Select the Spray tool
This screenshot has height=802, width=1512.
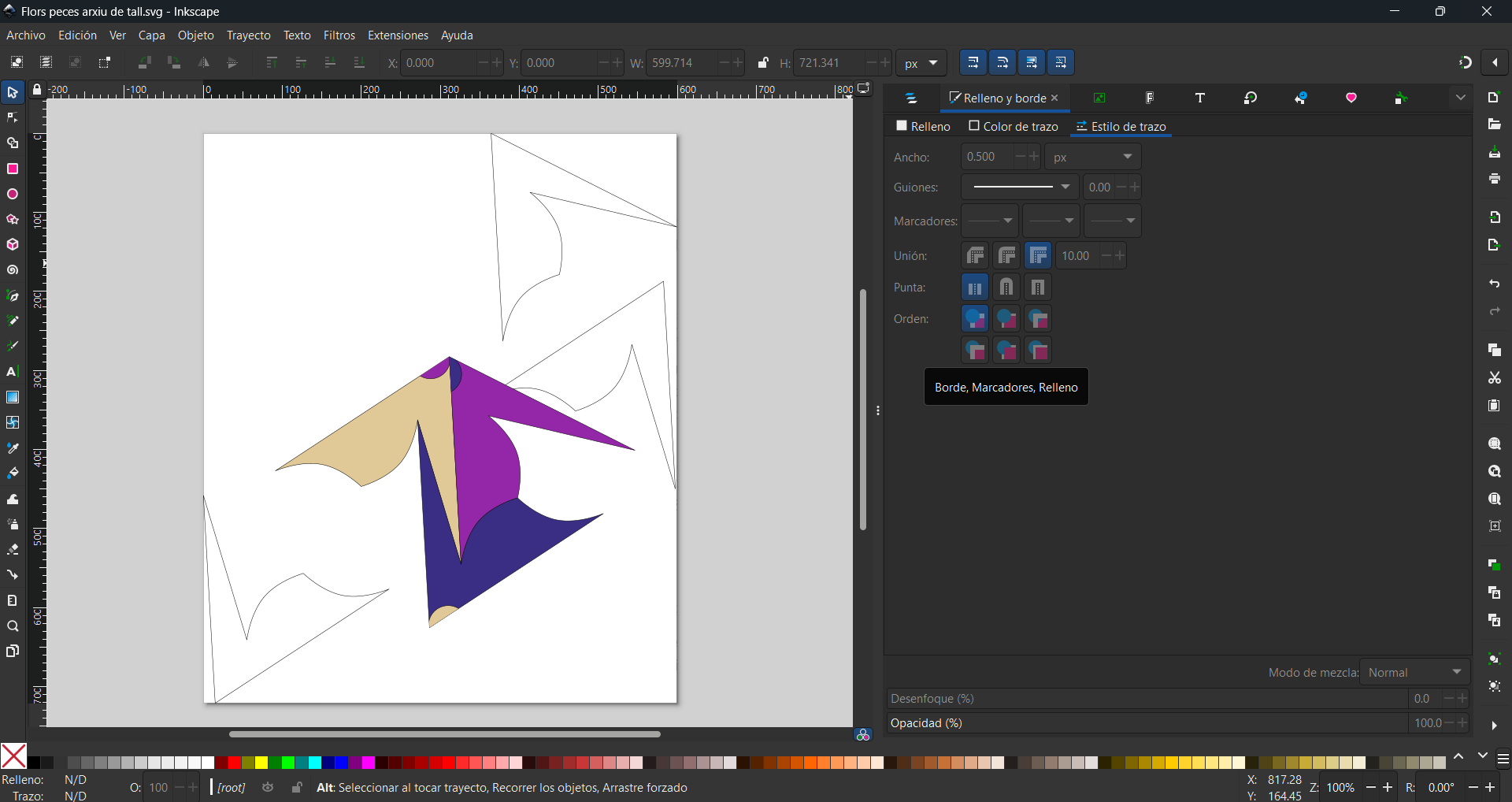13,525
